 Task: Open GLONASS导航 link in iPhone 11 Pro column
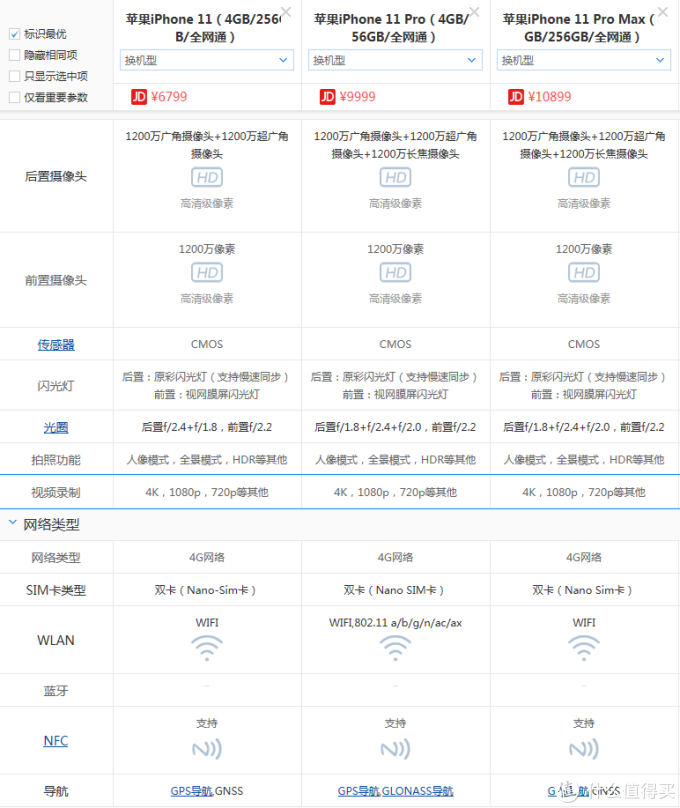tap(418, 791)
